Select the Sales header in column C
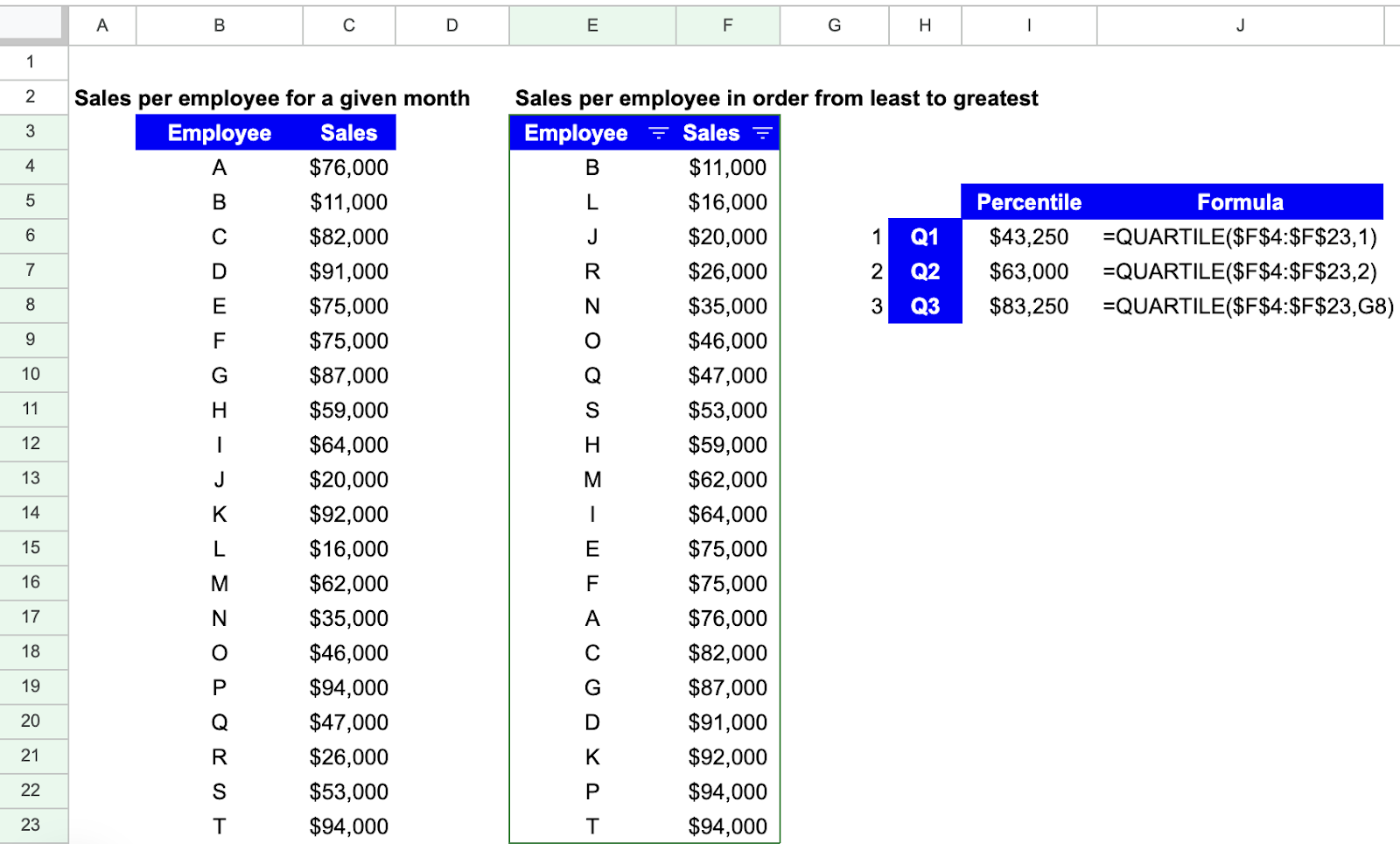Viewport: 1400px width, 844px height. [x=349, y=133]
